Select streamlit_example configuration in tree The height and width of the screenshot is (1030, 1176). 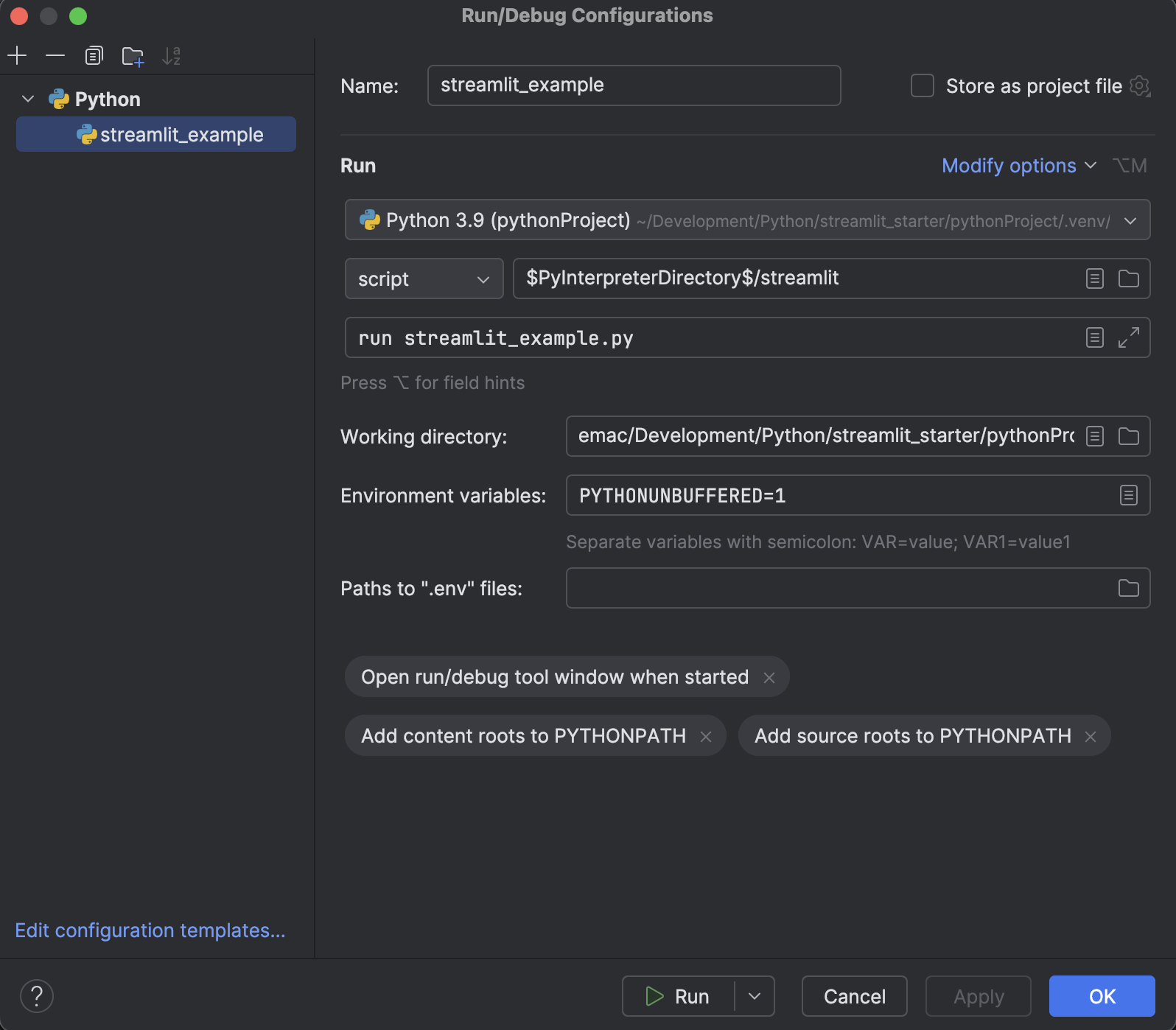pyautogui.click(x=156, y=134)
